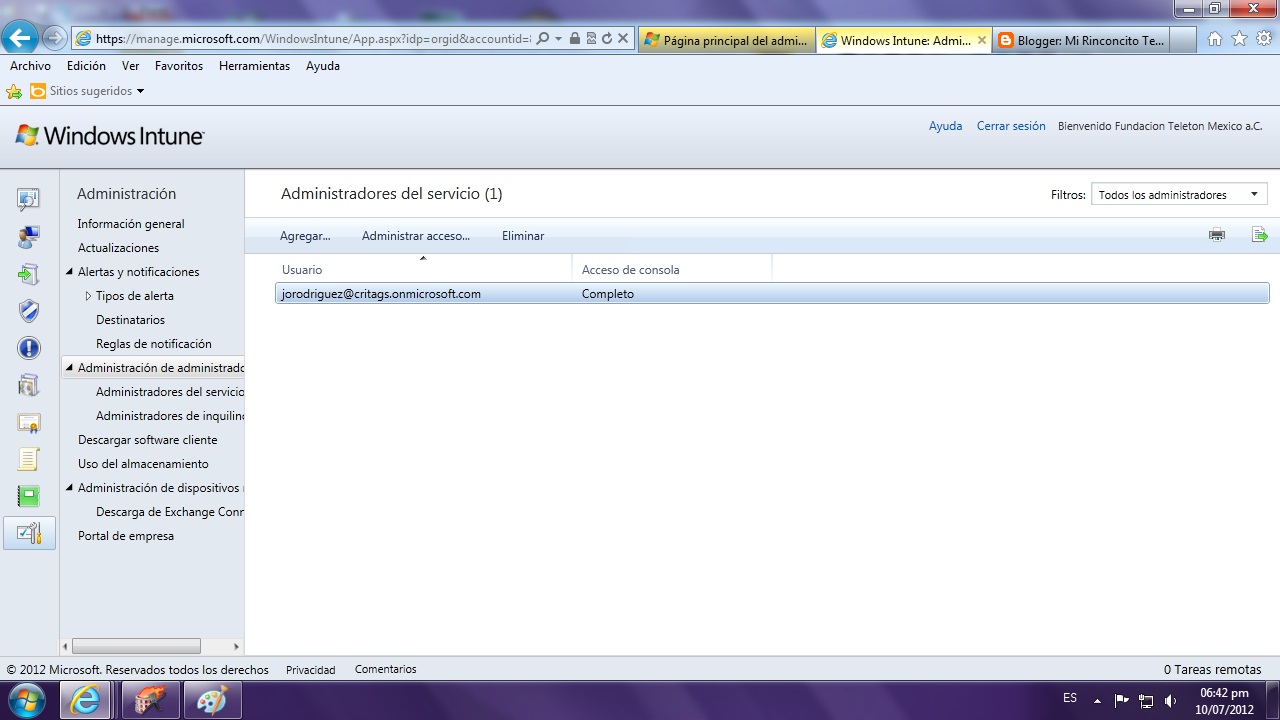Click the print icon in the toolbar

pyautogui.click(x=1217, y=235)
